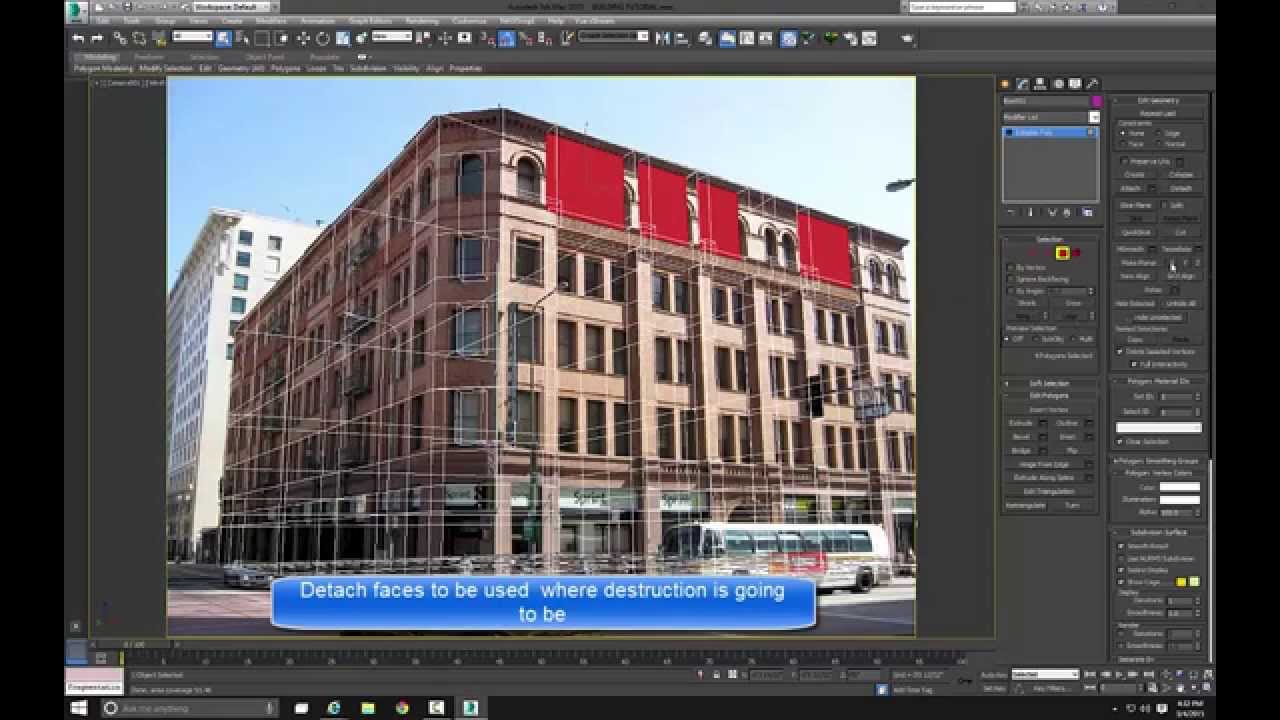Viewport: 1280px width, 720px height.
Task: Activate the Select Object tool
Action: point(223,38)
